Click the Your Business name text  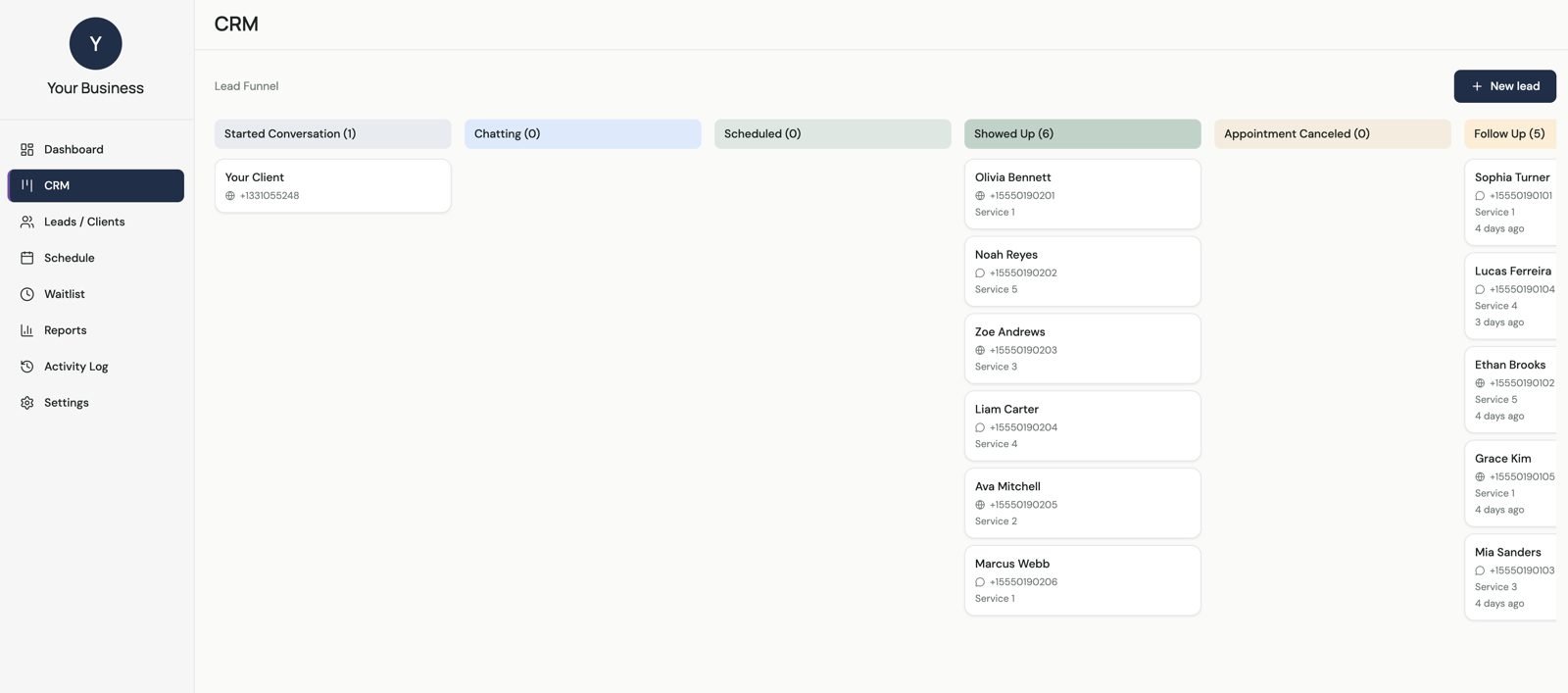[x=96, y=88]
